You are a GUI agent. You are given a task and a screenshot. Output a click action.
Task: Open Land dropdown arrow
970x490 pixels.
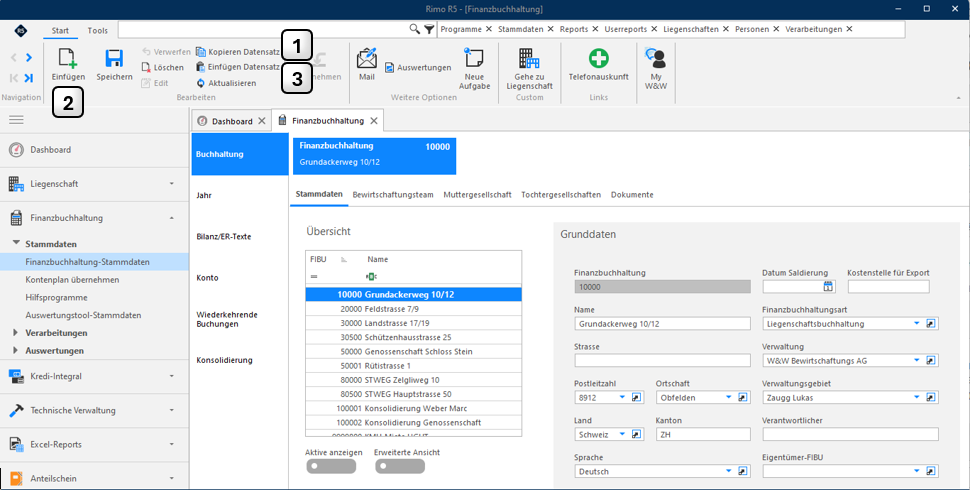(622, 434)
